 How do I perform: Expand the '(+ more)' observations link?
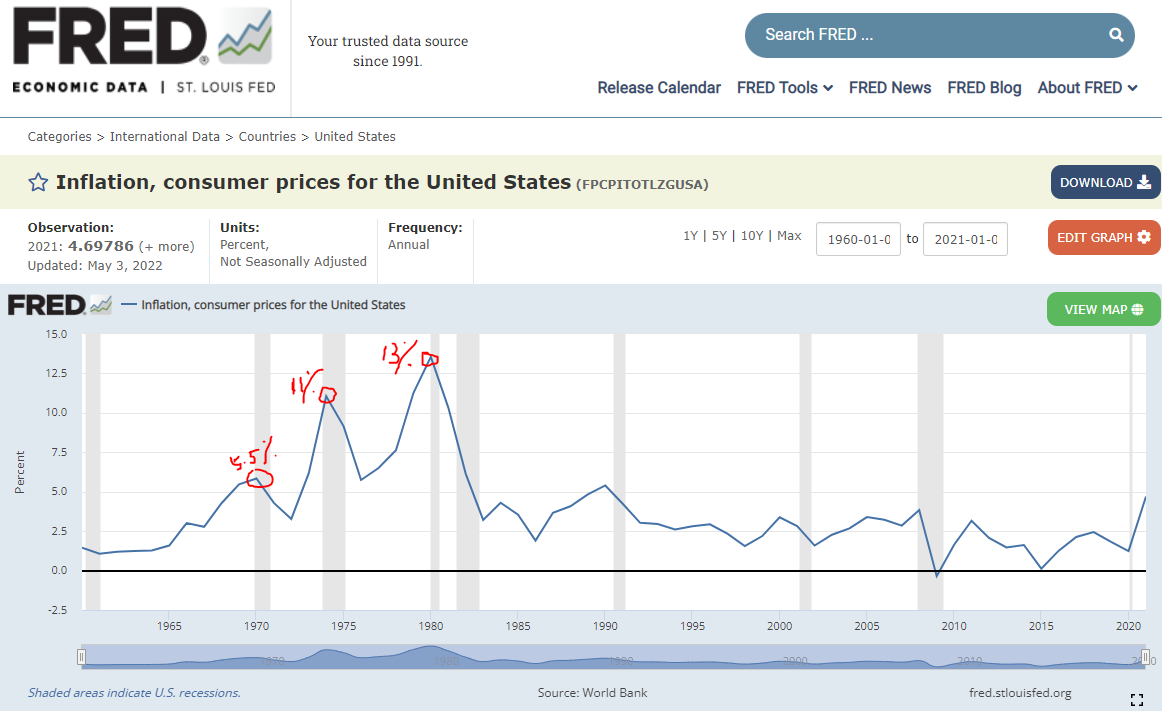coord(166,246)
